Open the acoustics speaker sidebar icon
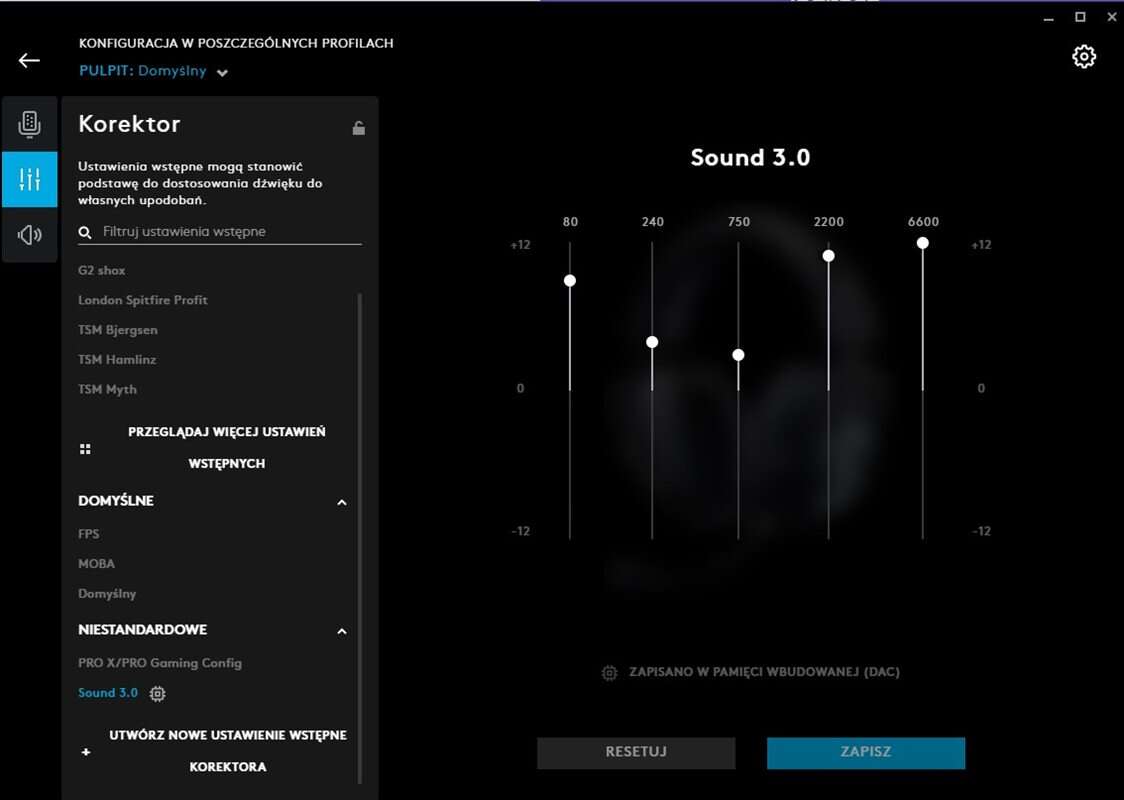This screenshot has width=1124, height=800. pyautogui.click(x=30, y=235)
